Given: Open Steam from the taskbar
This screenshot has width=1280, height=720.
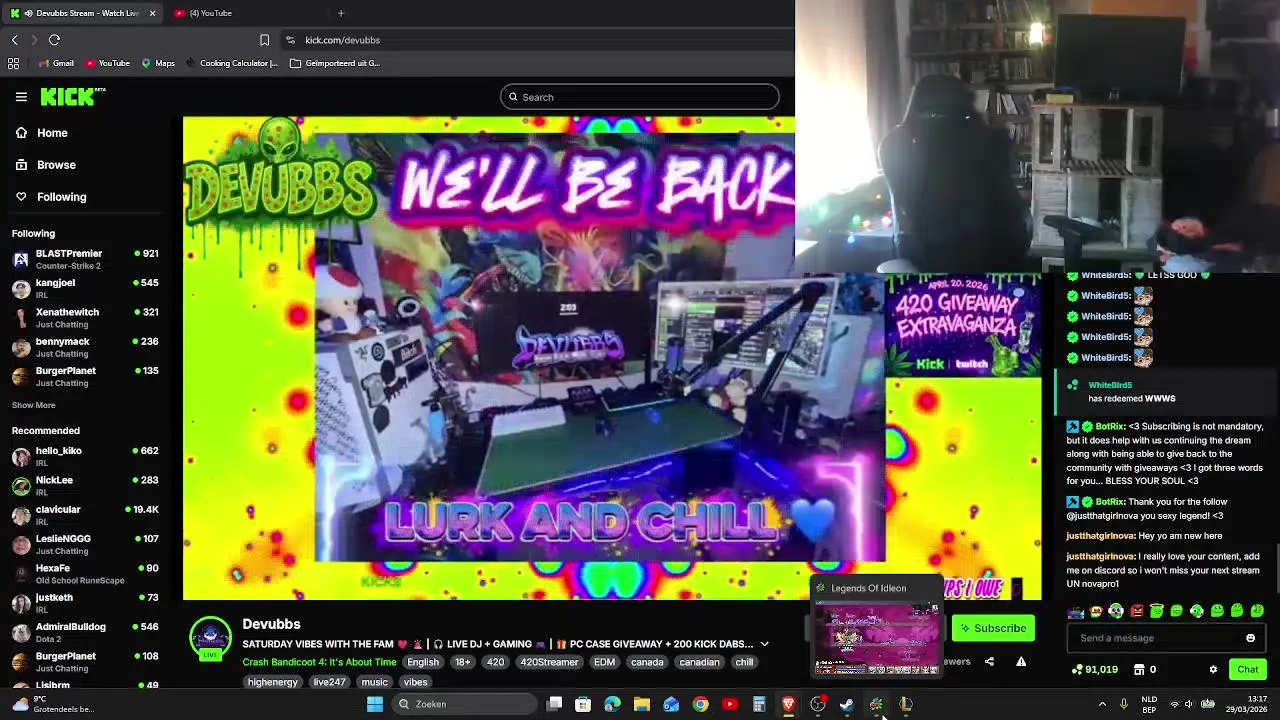Looking at the screenshot, I should click(x=847, y=704).
